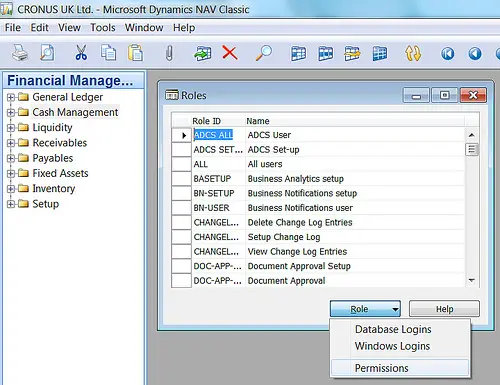Screen dimensions: 500x385
Task: Select the Inventory tree item
Action: tap(54, 189)
